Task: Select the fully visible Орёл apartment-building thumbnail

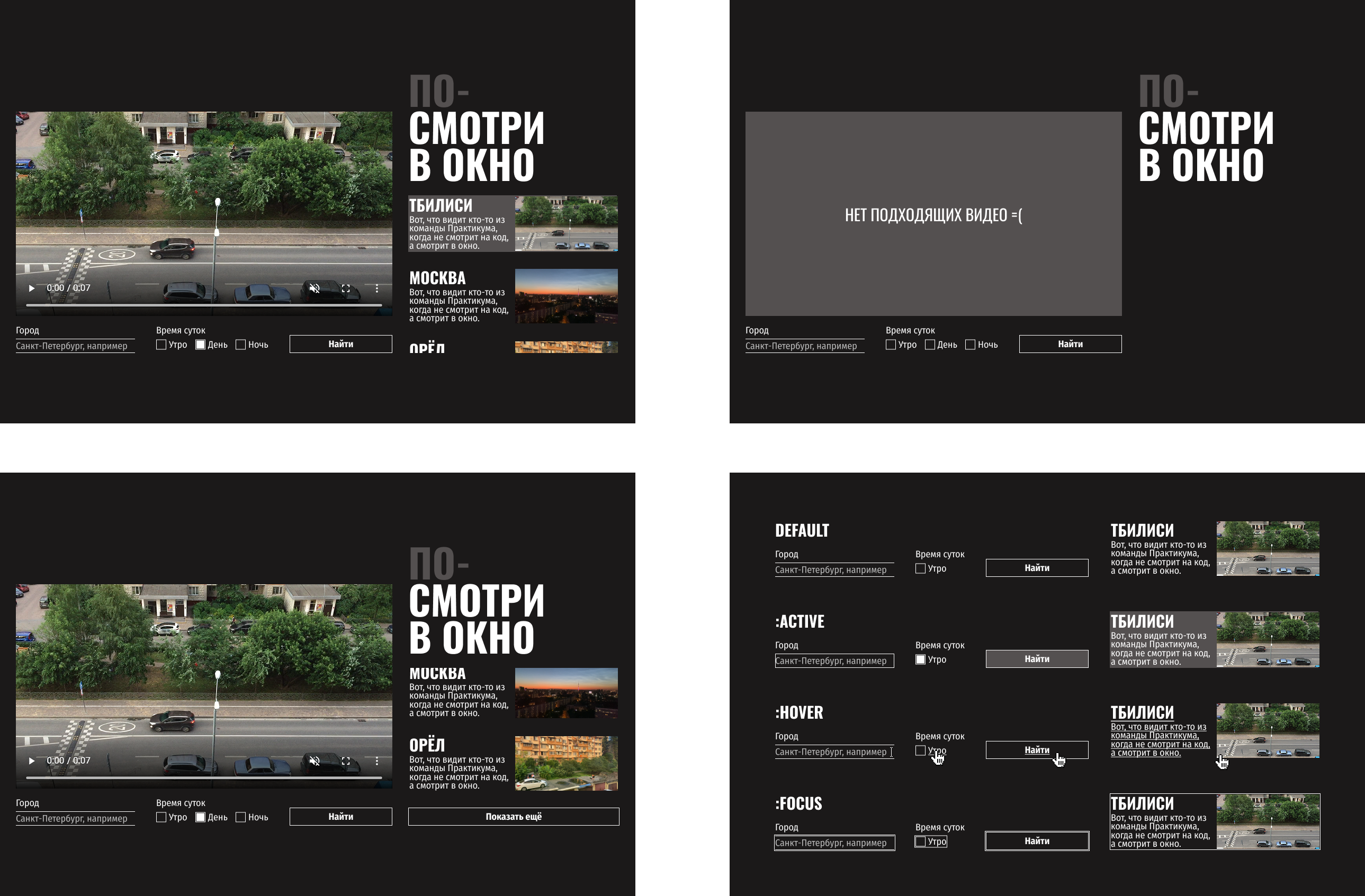Action: pos(566,763)
